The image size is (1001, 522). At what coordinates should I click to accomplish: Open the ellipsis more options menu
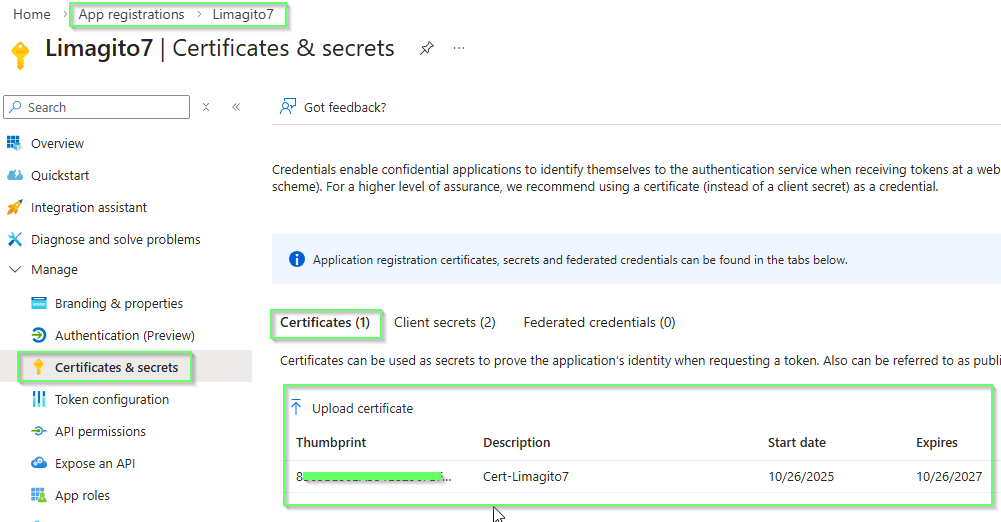459,48
